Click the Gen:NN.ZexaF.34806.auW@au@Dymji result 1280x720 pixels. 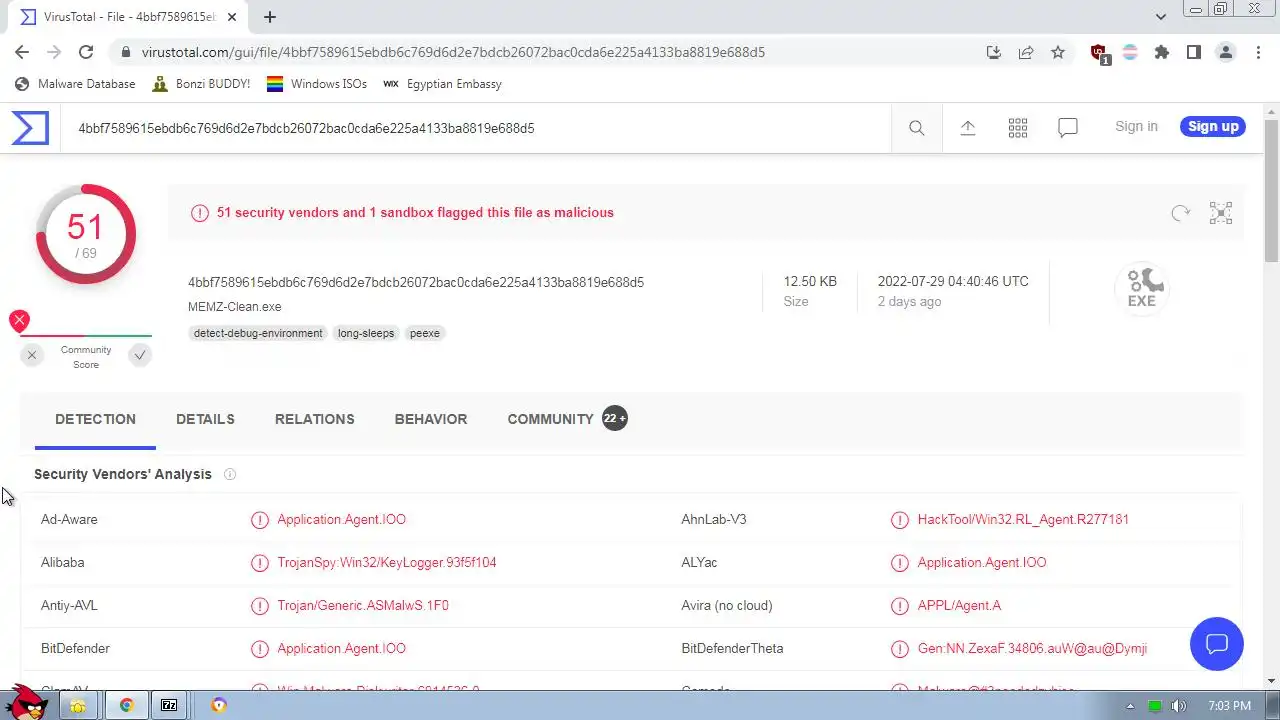1032,648
